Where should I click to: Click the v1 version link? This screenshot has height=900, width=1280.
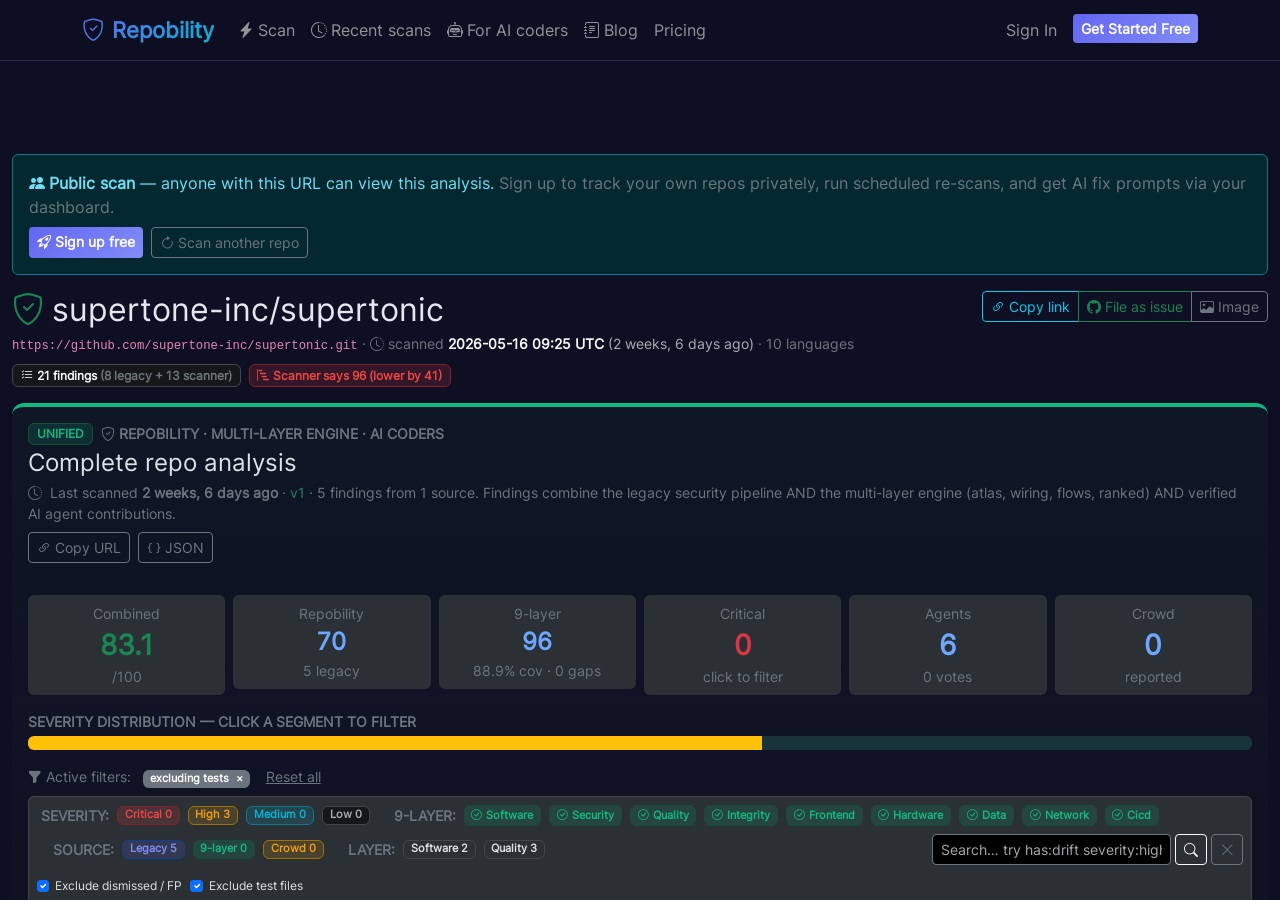297,493
